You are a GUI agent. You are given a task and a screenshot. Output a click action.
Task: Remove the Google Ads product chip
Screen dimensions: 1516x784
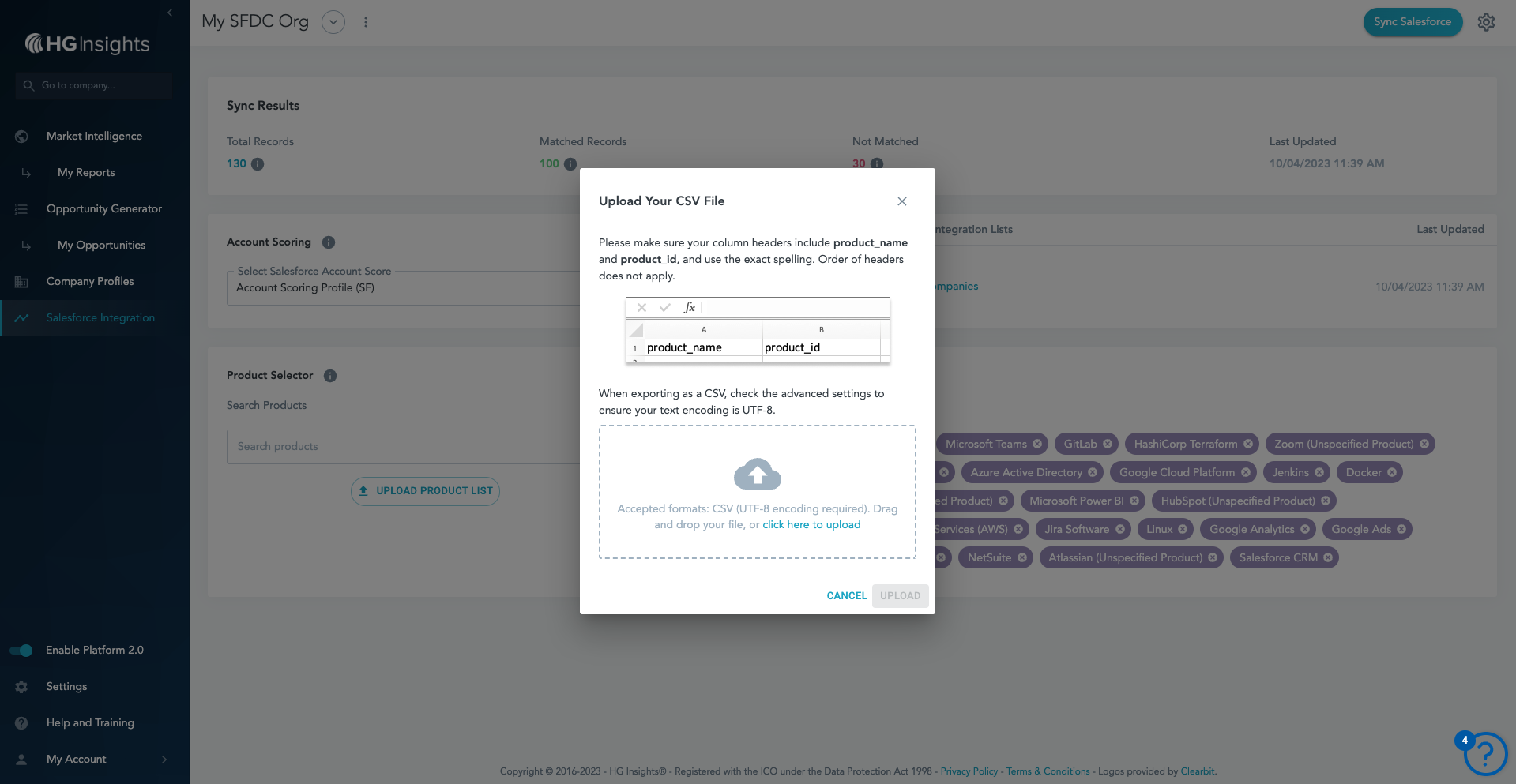[1401, 529]
